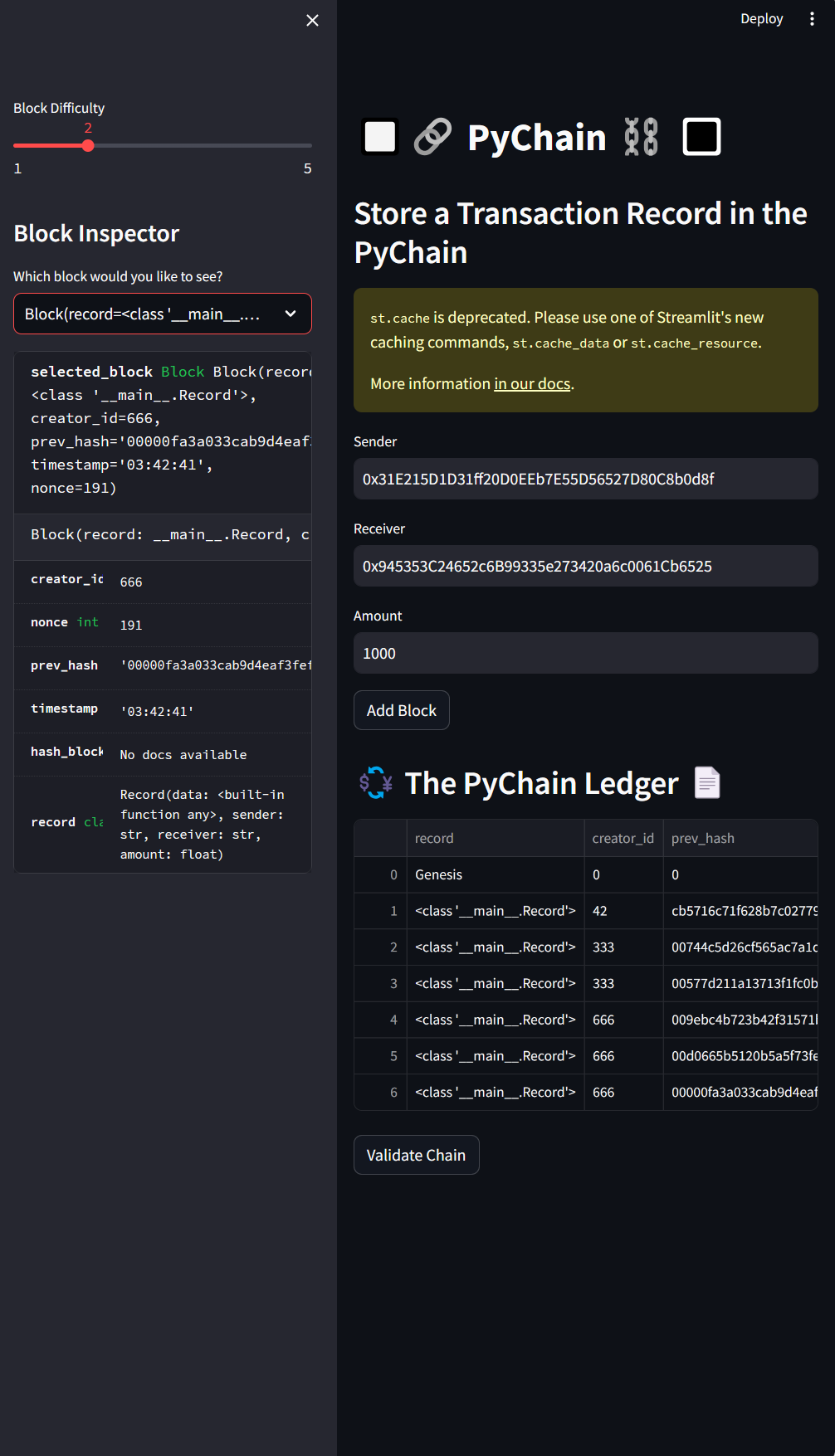The image size is (835, 1456).
Task: Select prev_hash cell starting 00000fa3 in ledger
Action: (740, 1093)
